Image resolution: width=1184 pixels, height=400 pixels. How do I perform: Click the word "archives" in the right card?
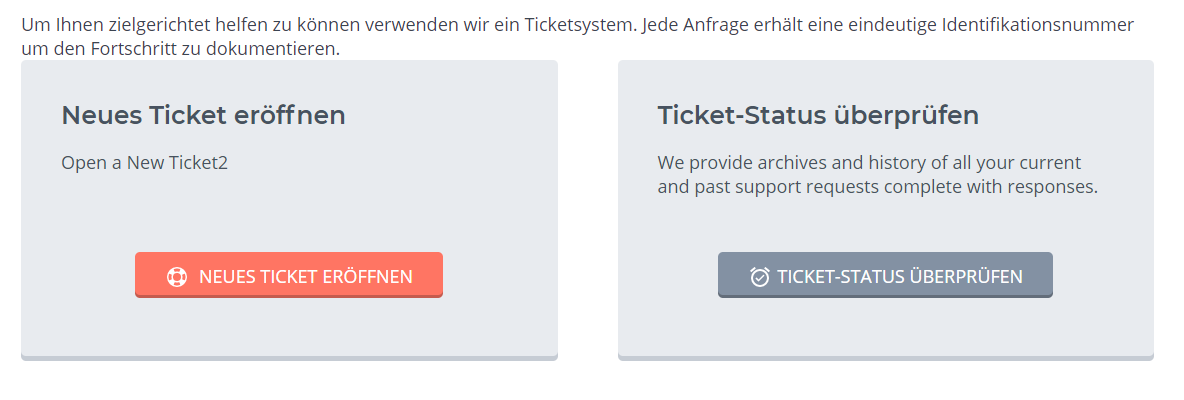point(786,162)
